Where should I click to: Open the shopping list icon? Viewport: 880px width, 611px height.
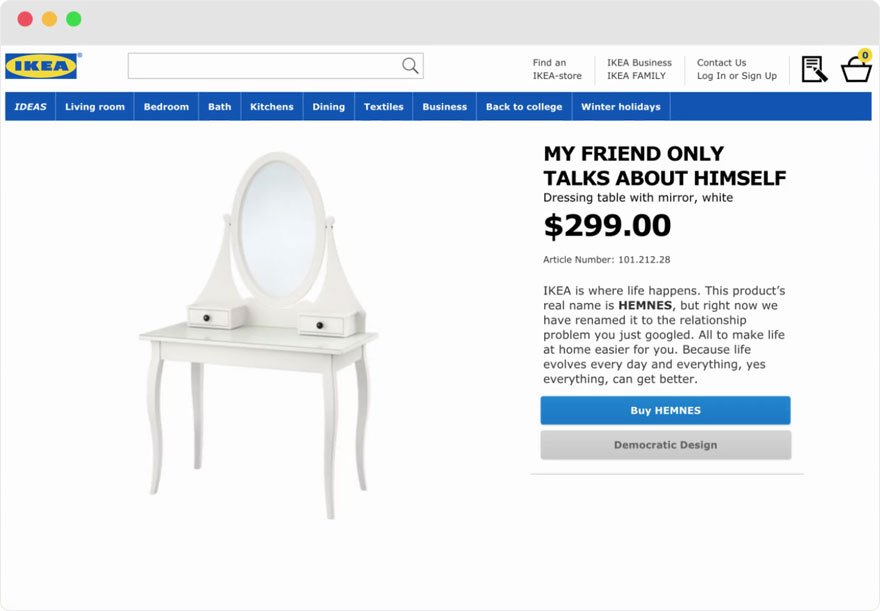tap(814, 69)
